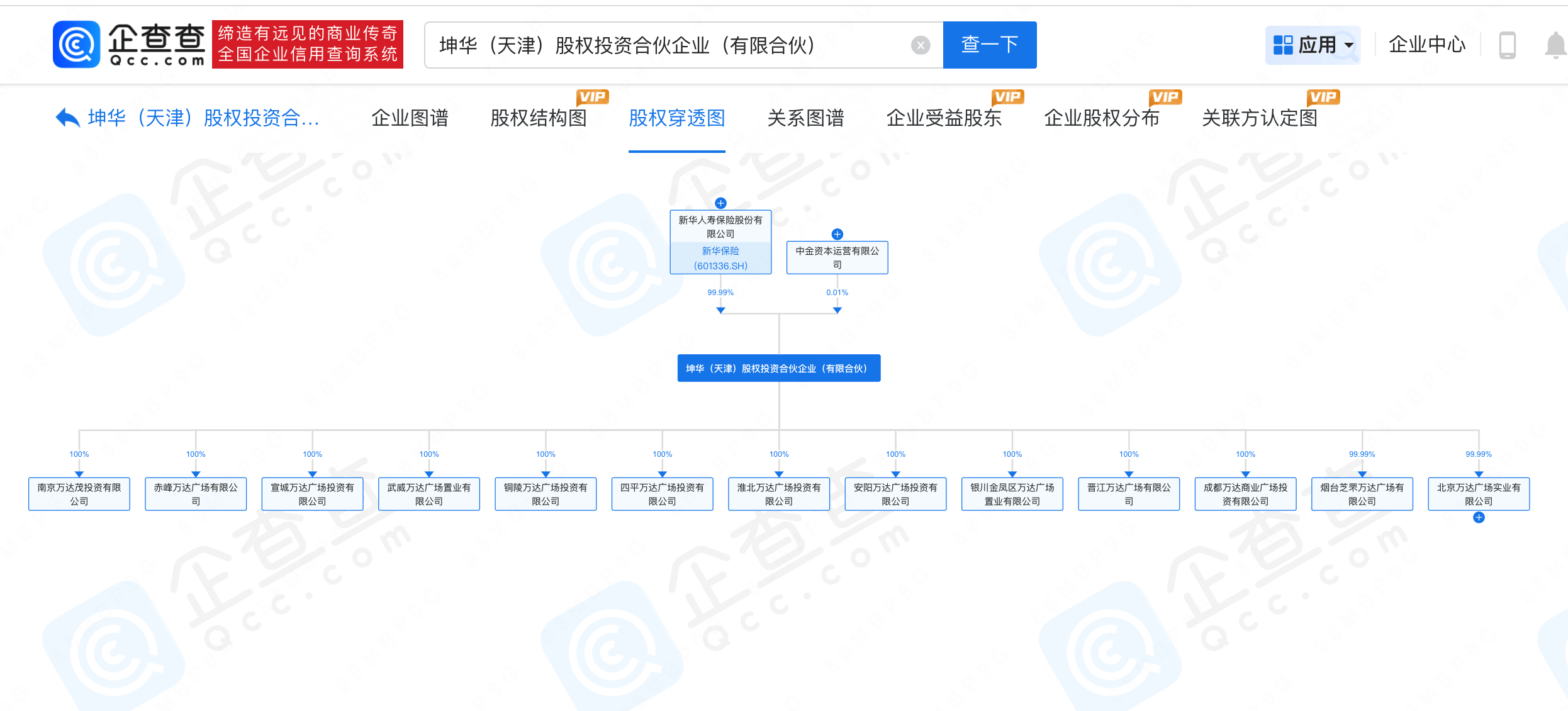This screenshot has width=1568, height=711.
Task: Open the 新华保险 (601336.SH) stock link
Action: [x=720, y=258]
